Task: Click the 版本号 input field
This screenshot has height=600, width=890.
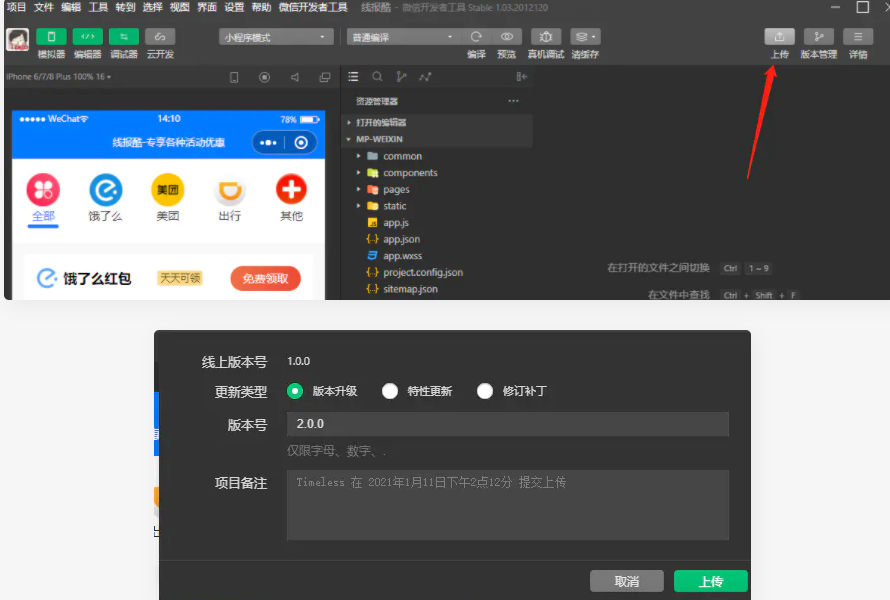Action: (x=507, y=424)
